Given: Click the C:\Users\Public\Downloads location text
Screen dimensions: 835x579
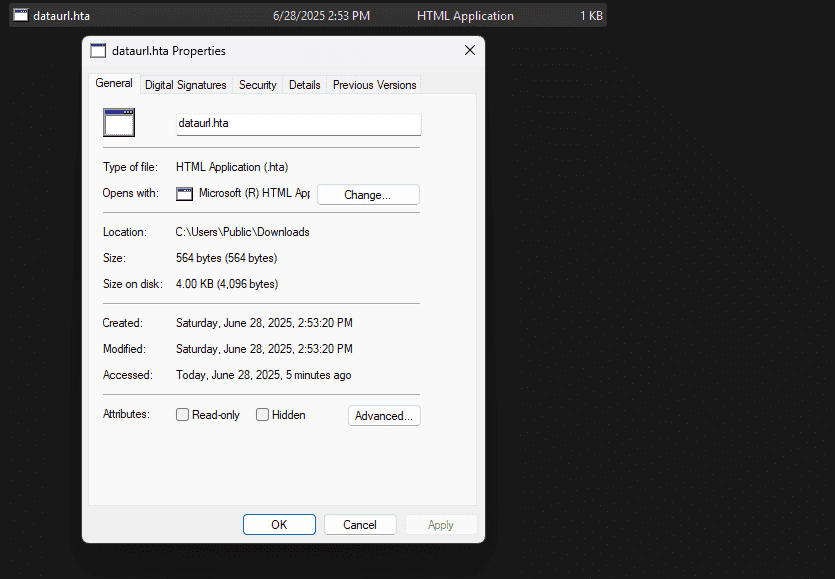Looking at the screenshot, I should click(x=242, y=232).
